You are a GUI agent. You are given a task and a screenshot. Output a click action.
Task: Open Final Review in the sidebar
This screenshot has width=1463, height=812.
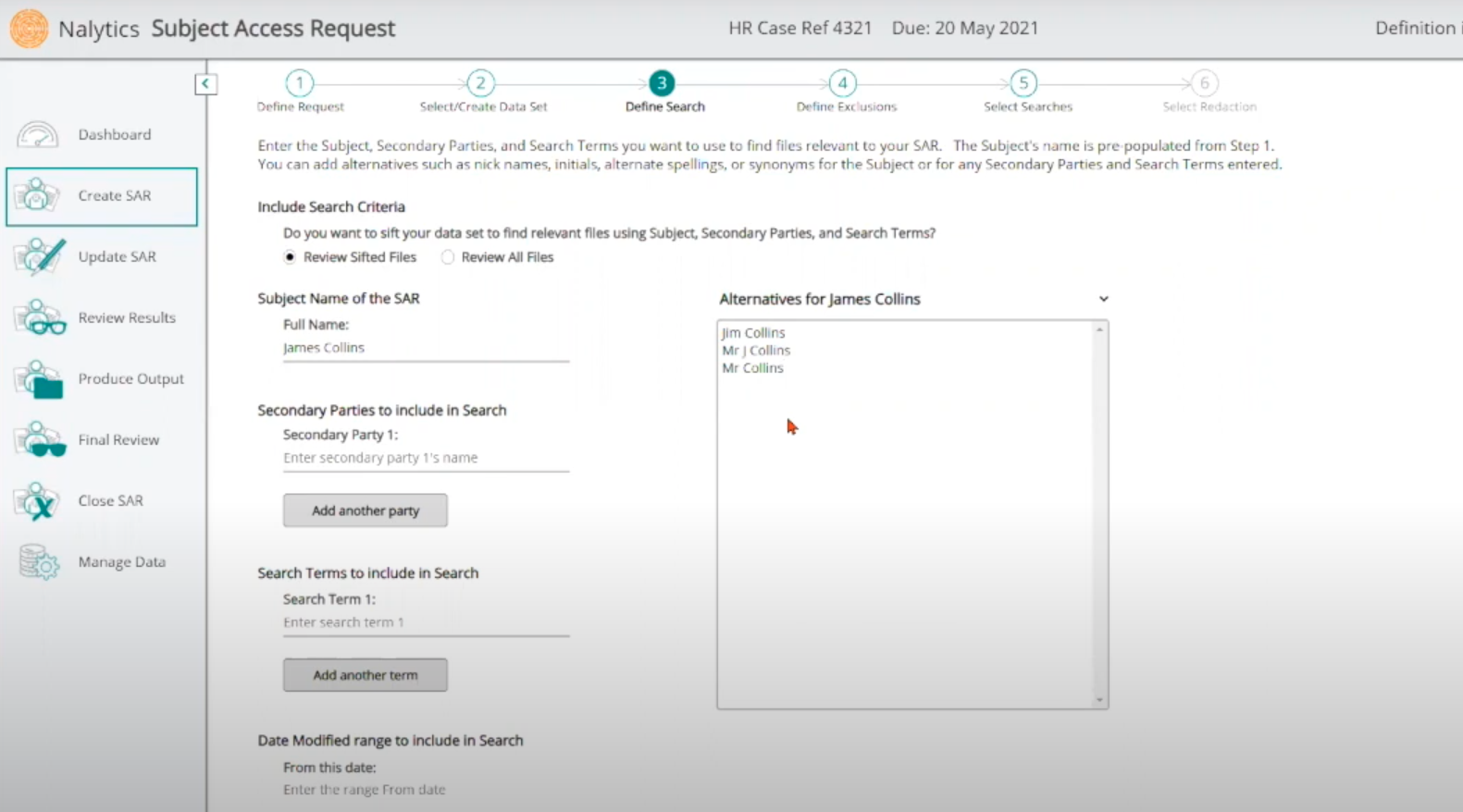pos(102,440)
